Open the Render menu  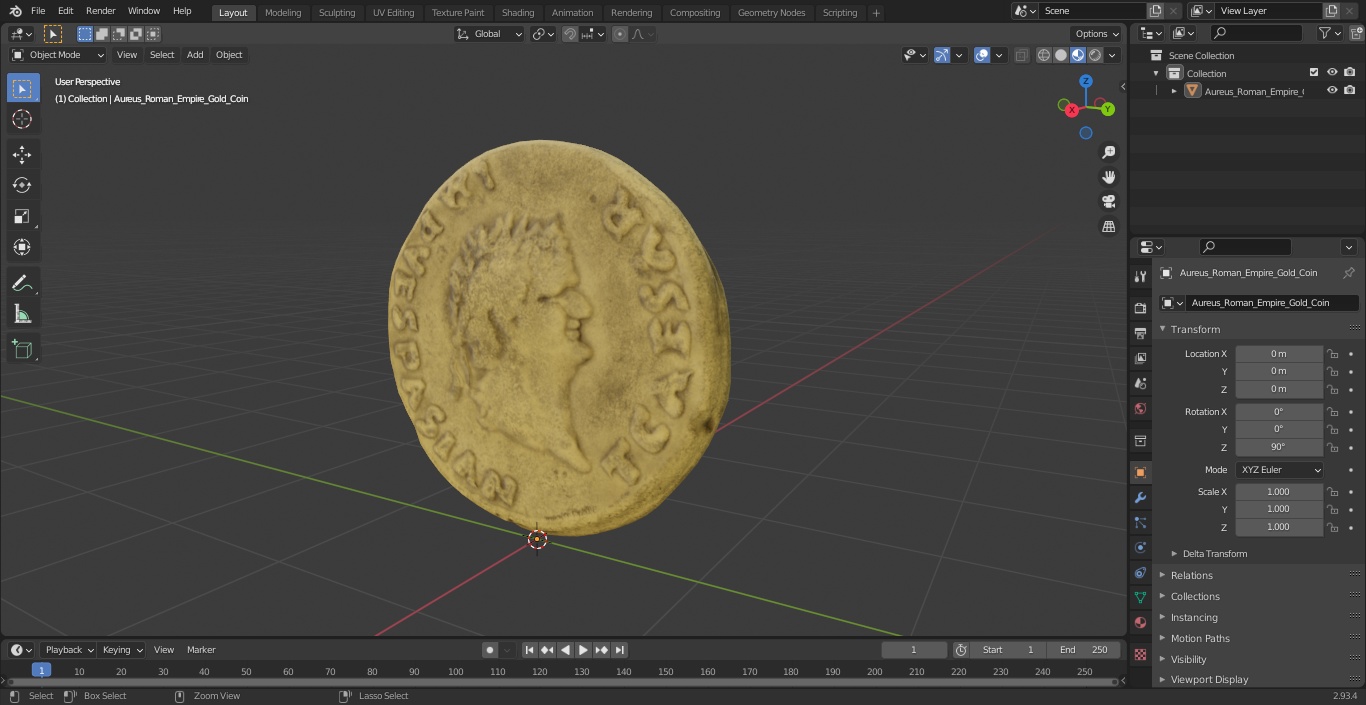100,11
